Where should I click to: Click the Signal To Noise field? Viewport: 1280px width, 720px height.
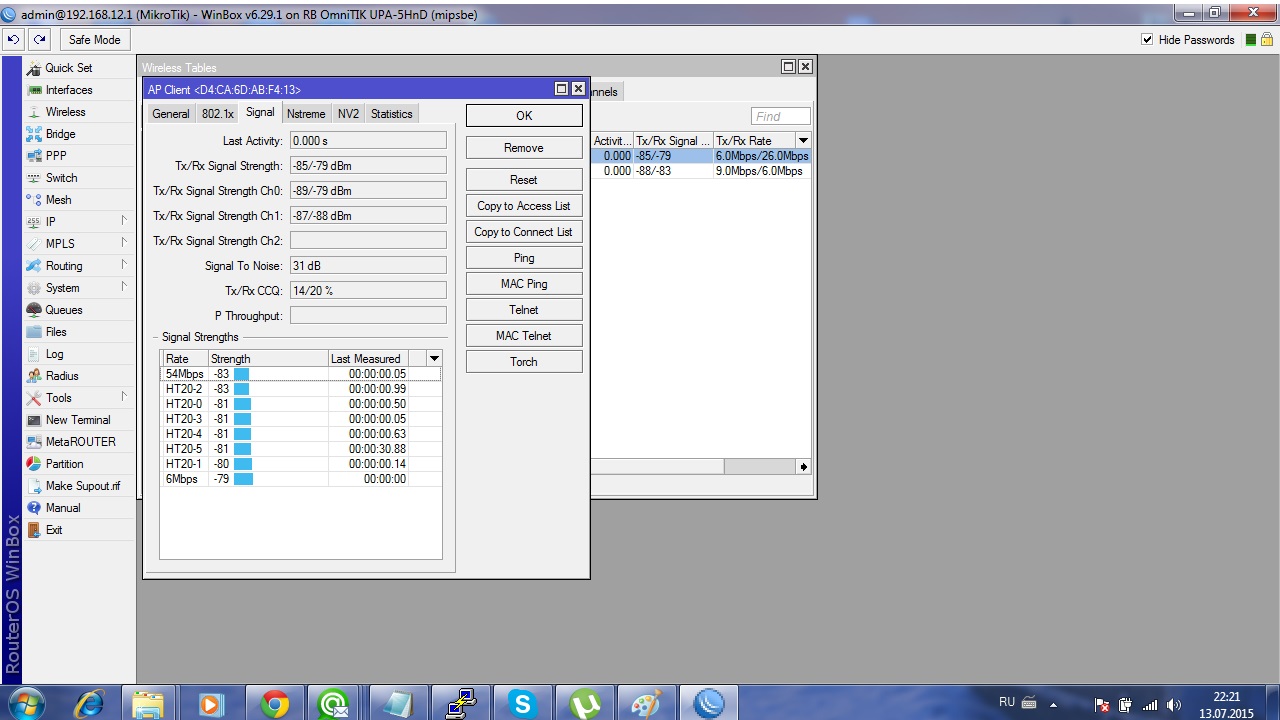[x=368, y=266]
